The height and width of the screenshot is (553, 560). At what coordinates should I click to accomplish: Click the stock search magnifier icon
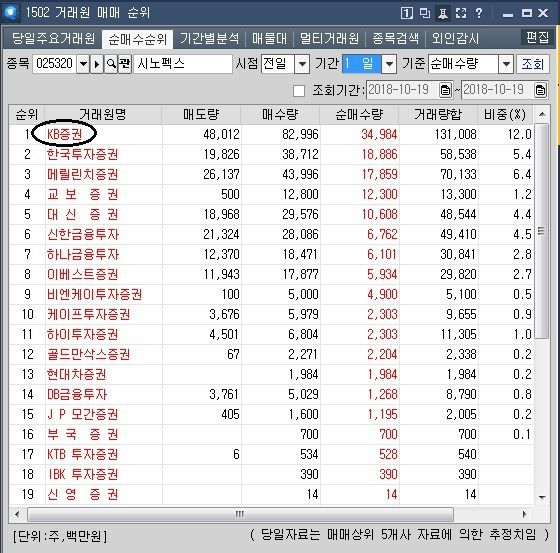111,64
